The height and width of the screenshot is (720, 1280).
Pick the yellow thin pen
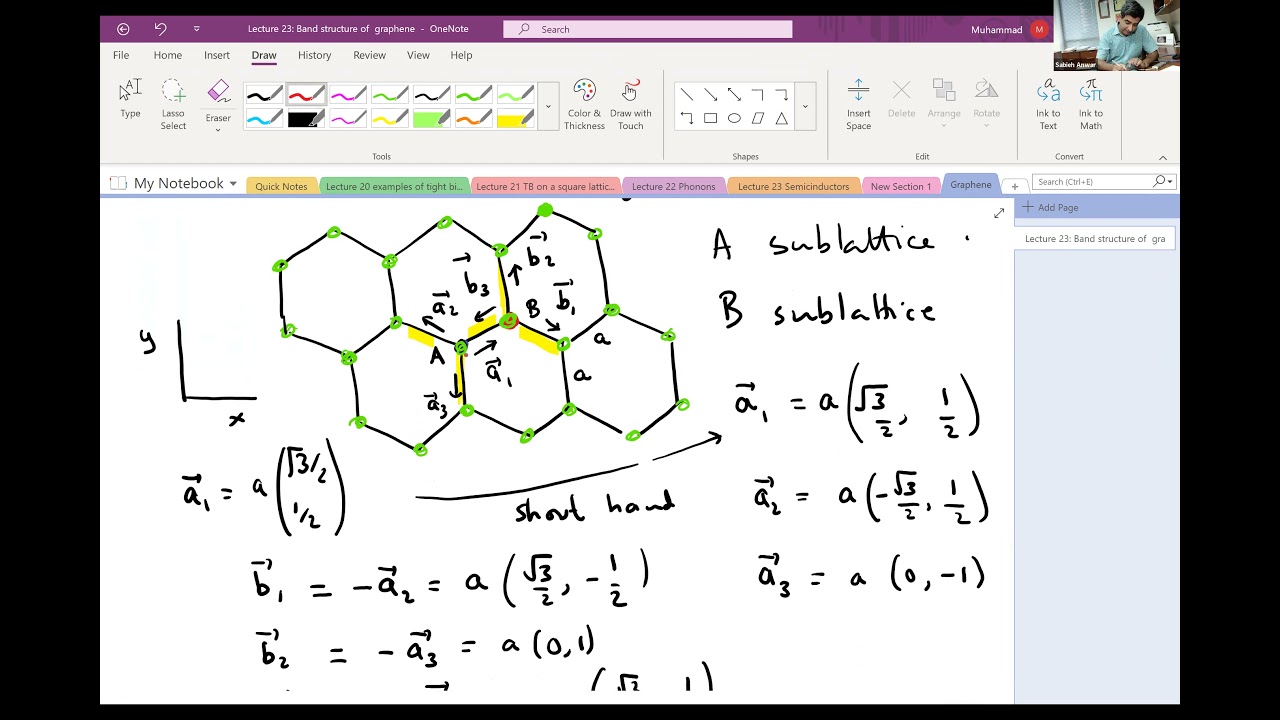390,119
